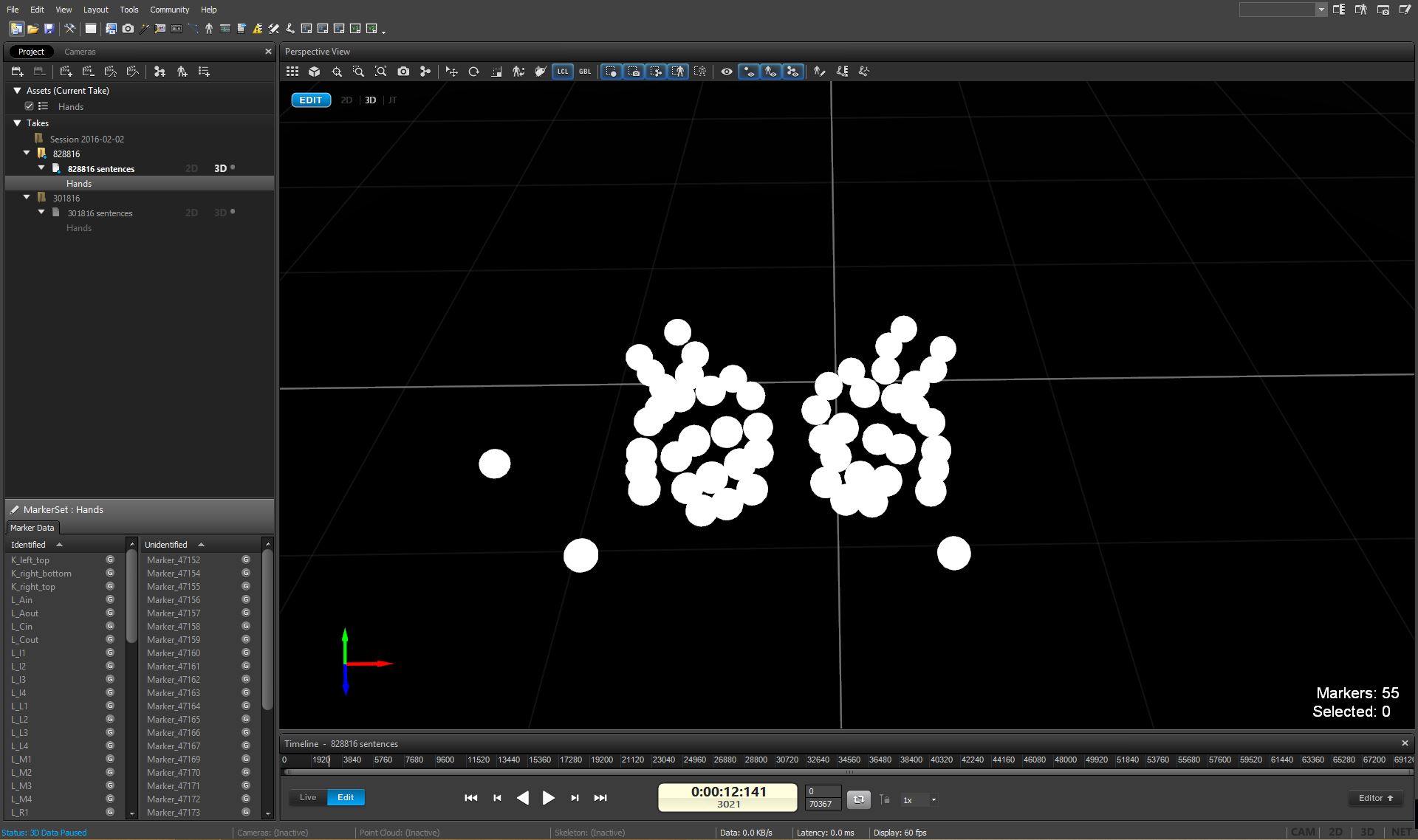
Task: Collapse the 301816 folder in Takes
Action: (x=27, y=198)
